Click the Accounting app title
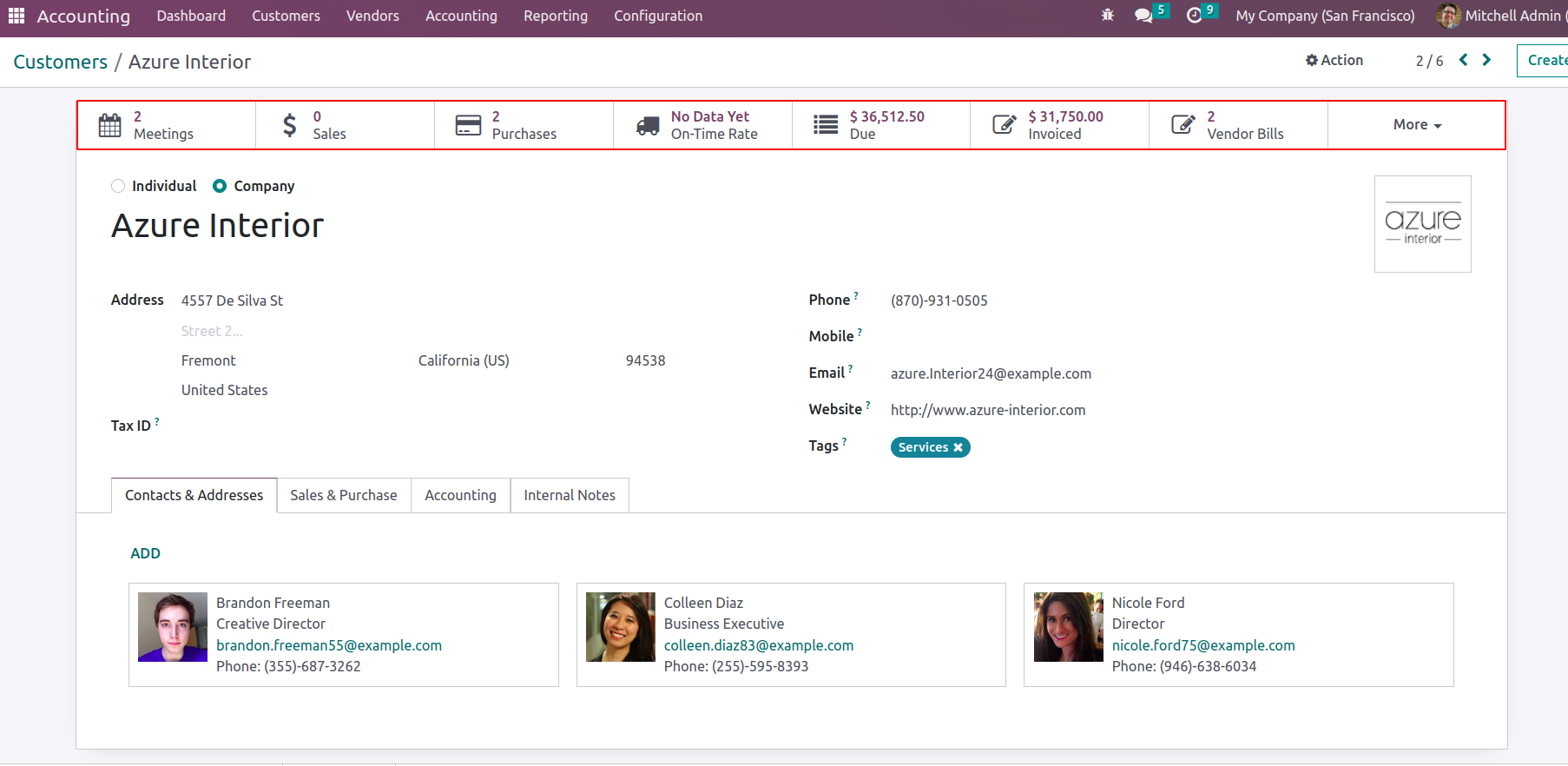Viewport: 1568px width, 766px height. click(83, 16)
